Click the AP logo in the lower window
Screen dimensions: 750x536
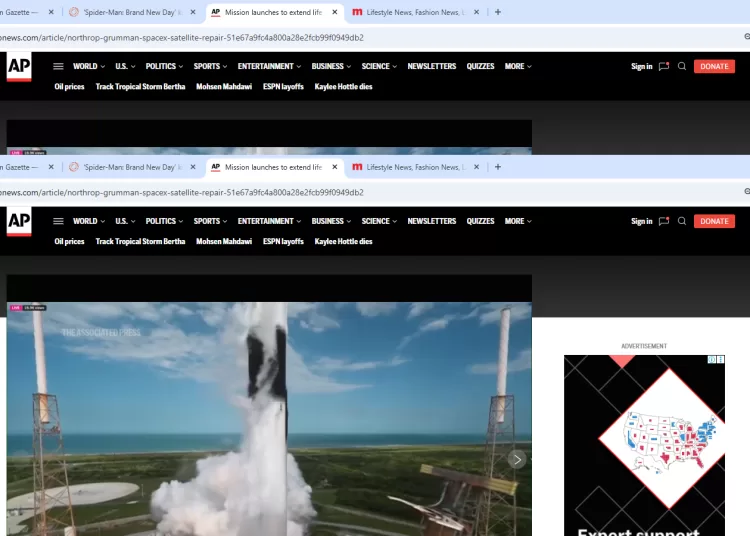point(19,221)
